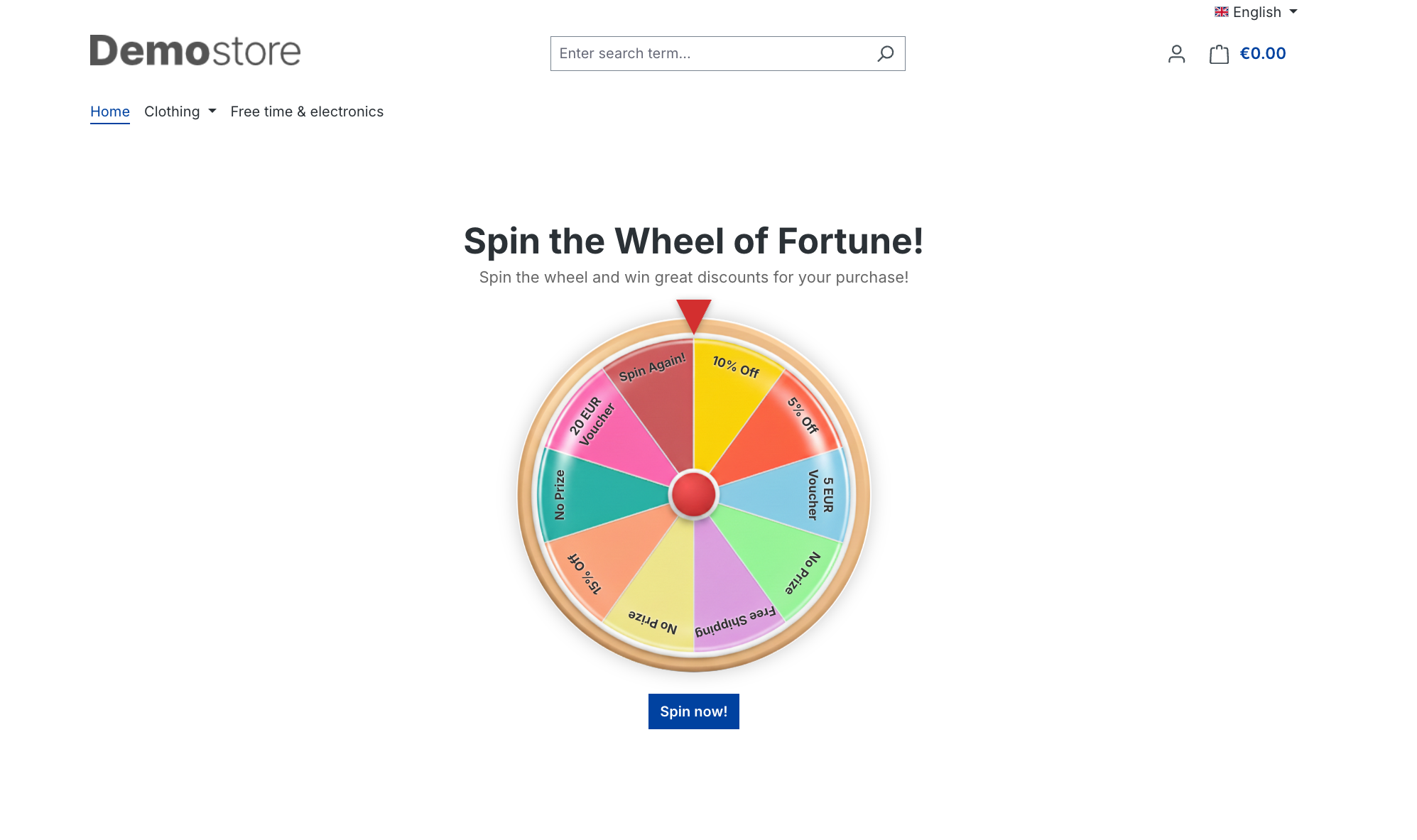The width and height of the screenshot is (1417, 840).
Task: Open the English language selector
Action: pos(1256,11)
